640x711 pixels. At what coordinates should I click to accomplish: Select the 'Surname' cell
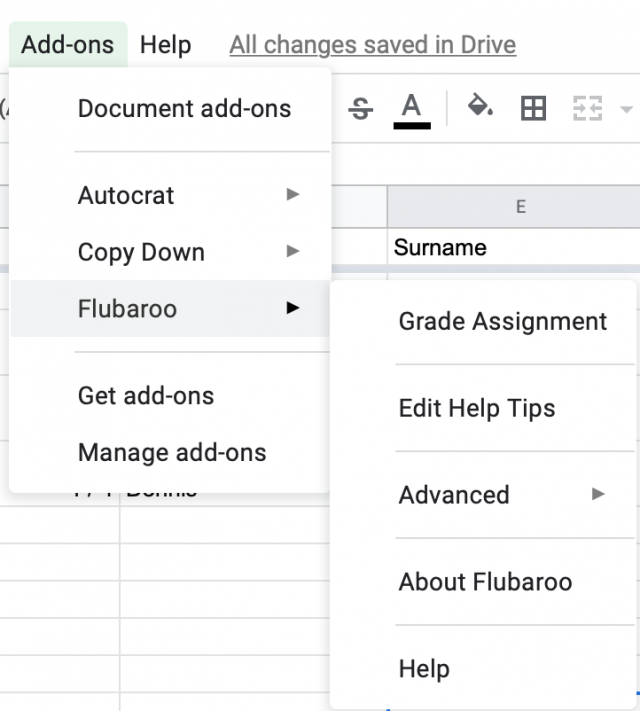[514, 247]
